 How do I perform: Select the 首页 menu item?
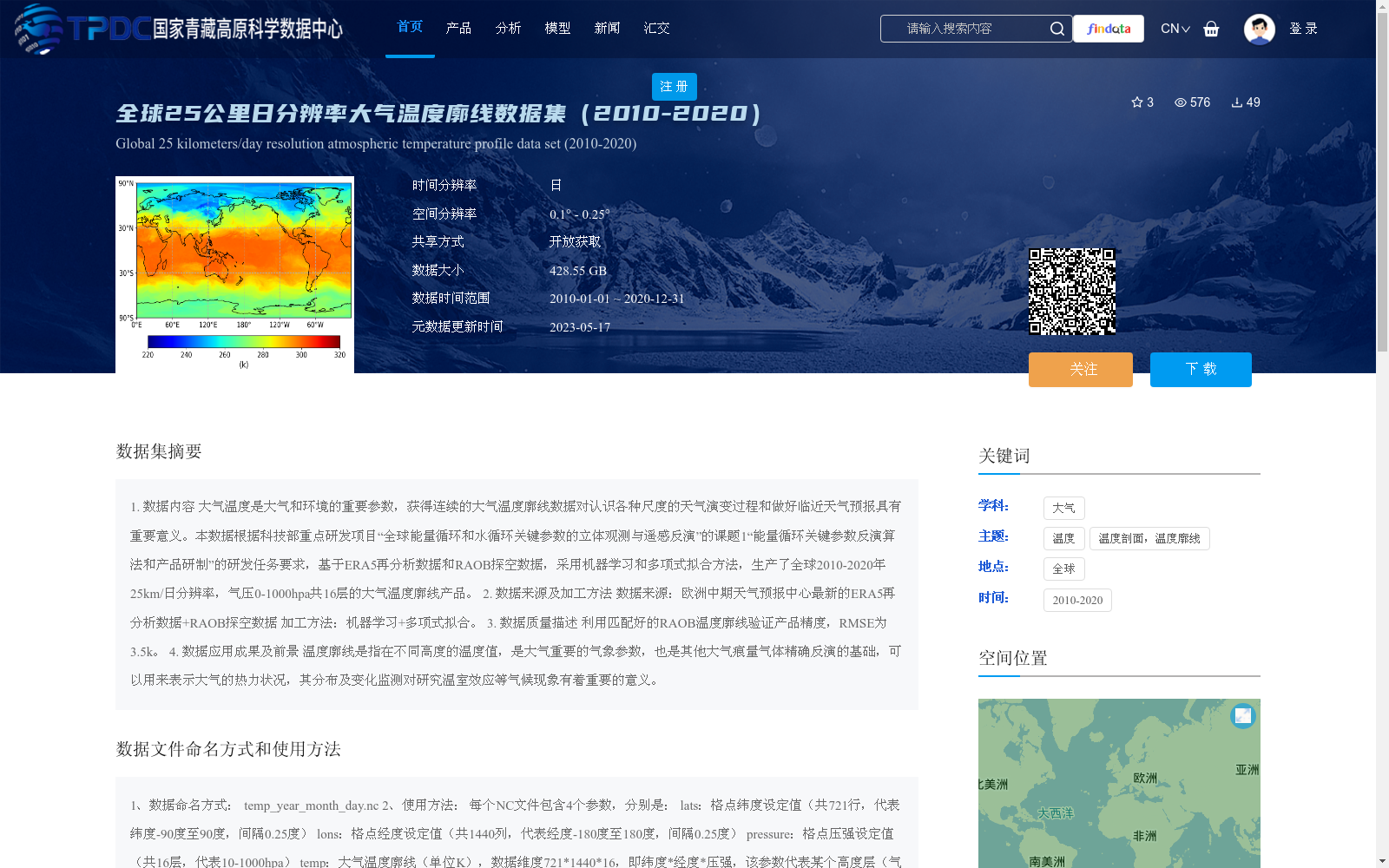pos(410,27)
